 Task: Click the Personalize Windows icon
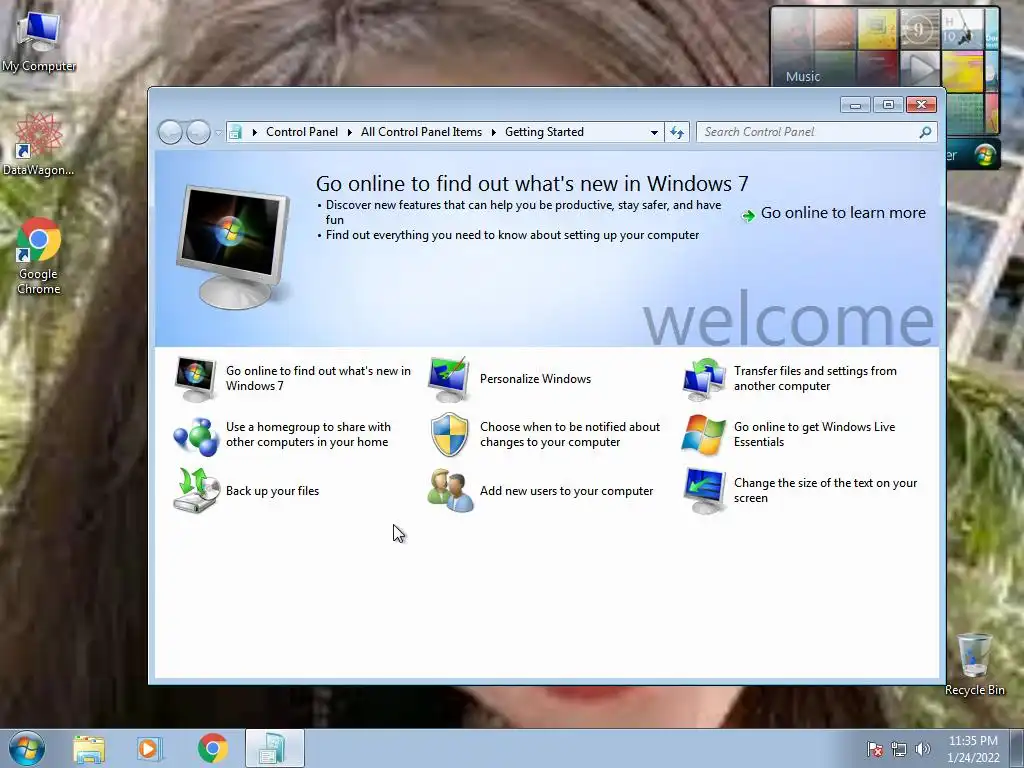pos(449,379)
